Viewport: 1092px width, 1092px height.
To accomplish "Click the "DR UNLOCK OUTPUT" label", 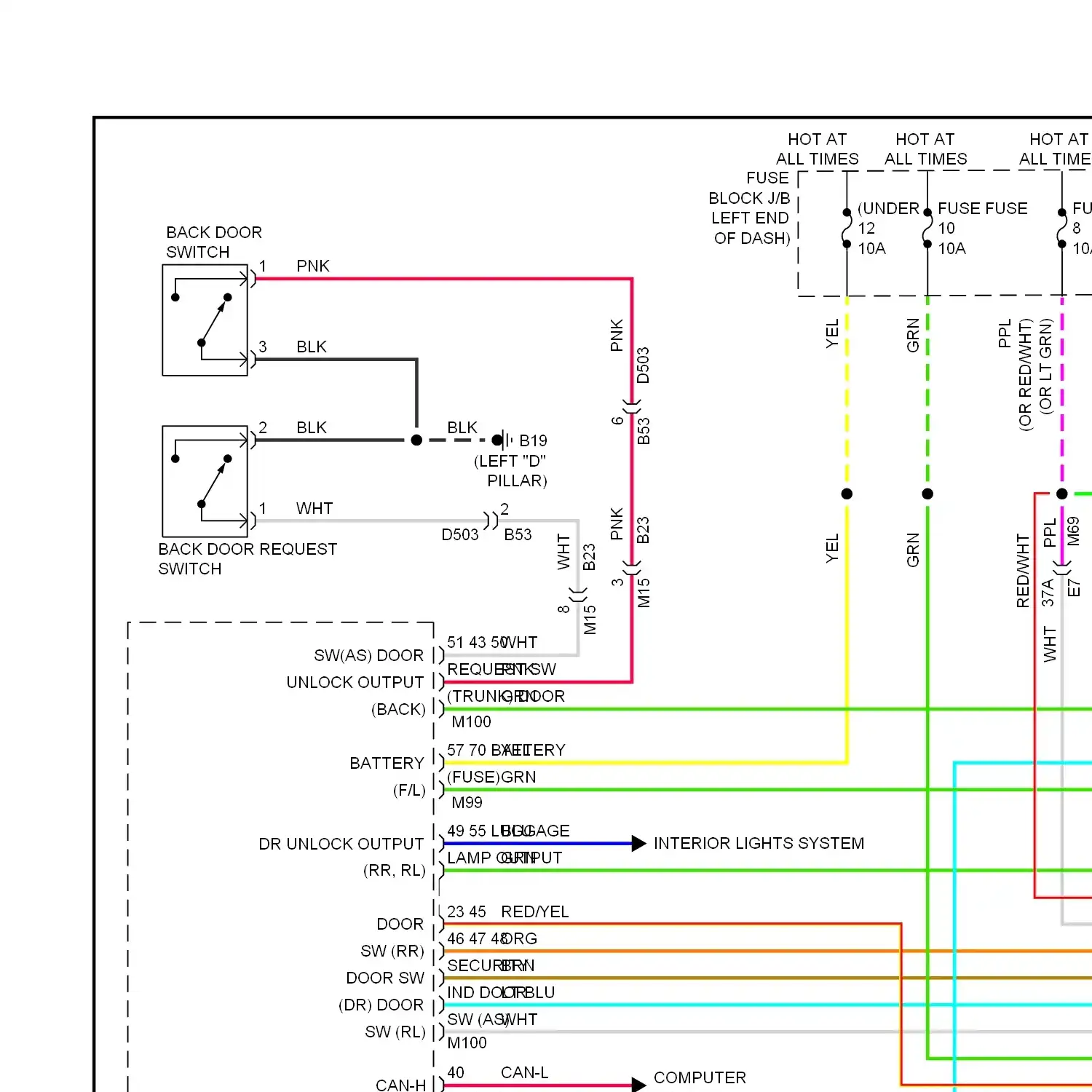I will click(x=341, y=844).
